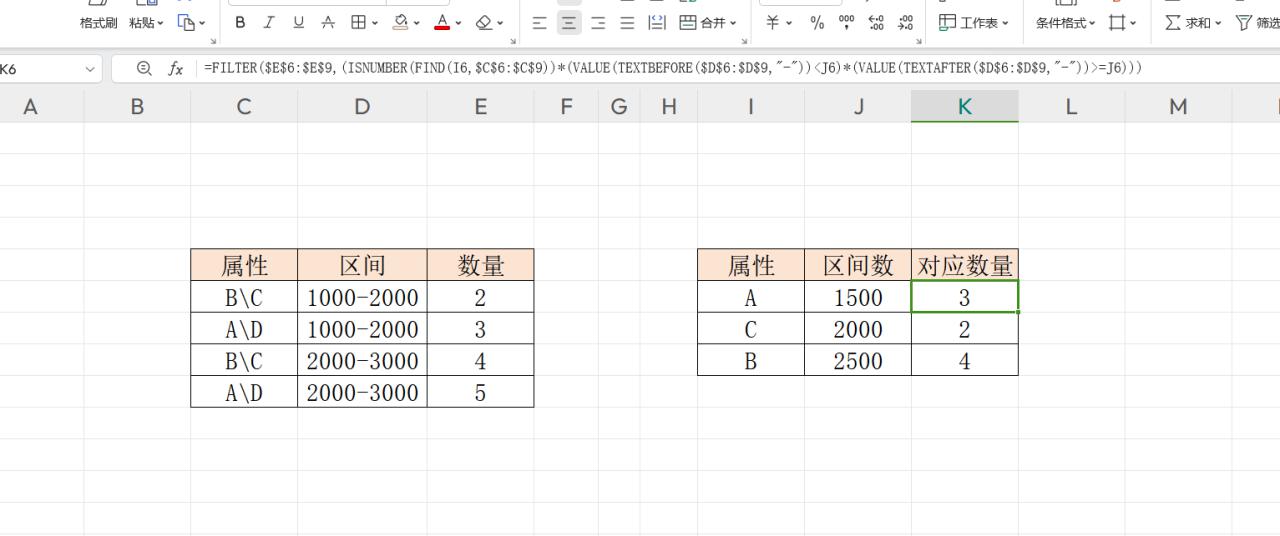Click the justify alignment icon
Viewport: 1280px width, 536px height.
pos(627,22)
